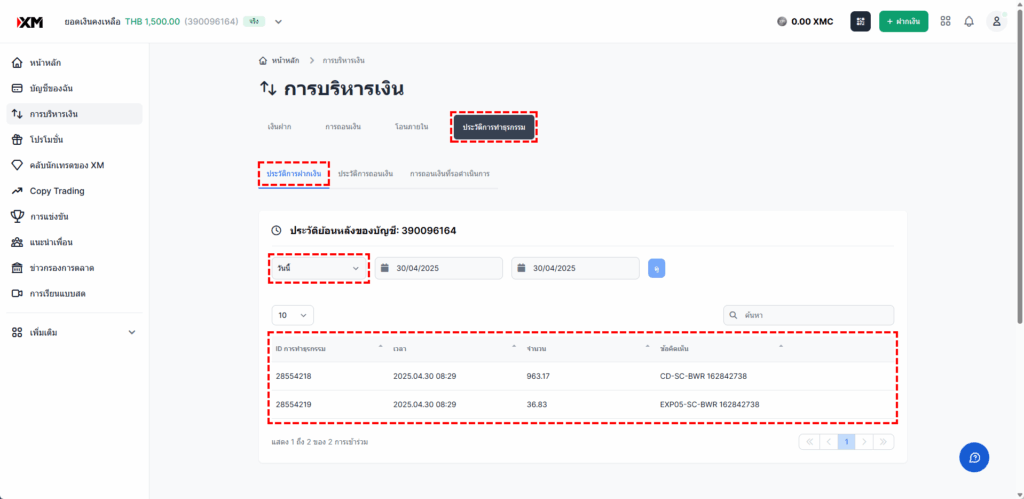Screen dimensions: 1024x499
Task: Open the user profile avatar
Action: 997,22
